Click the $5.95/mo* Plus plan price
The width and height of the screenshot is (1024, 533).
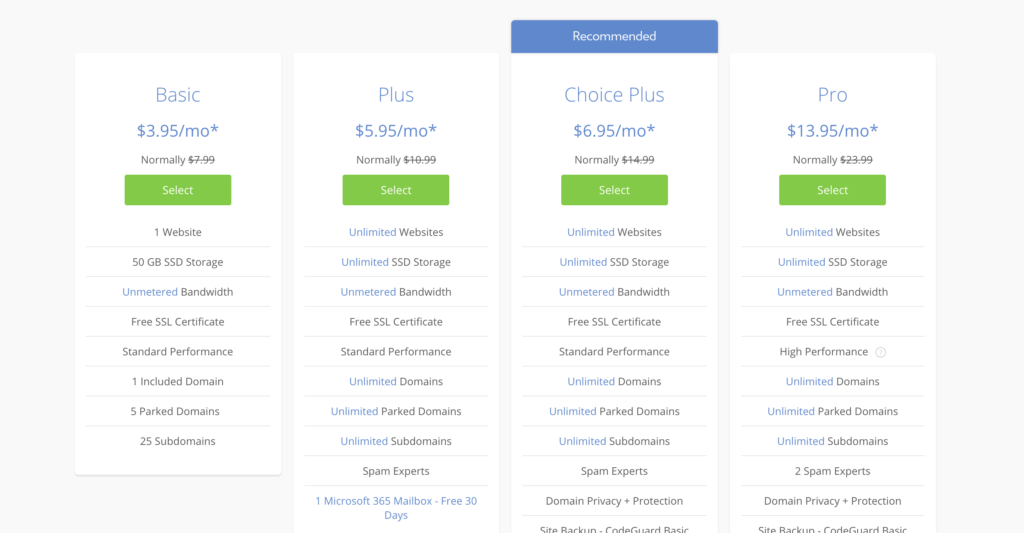395,130
